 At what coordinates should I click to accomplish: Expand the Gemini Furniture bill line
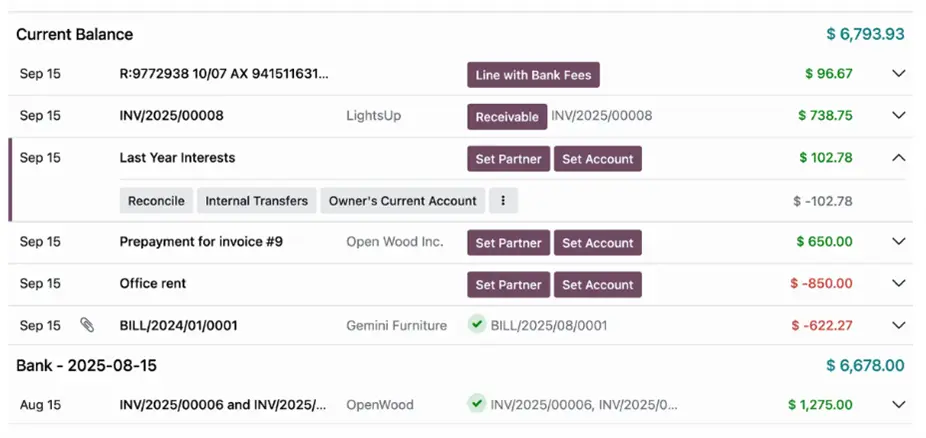click(x=898, y=325)
